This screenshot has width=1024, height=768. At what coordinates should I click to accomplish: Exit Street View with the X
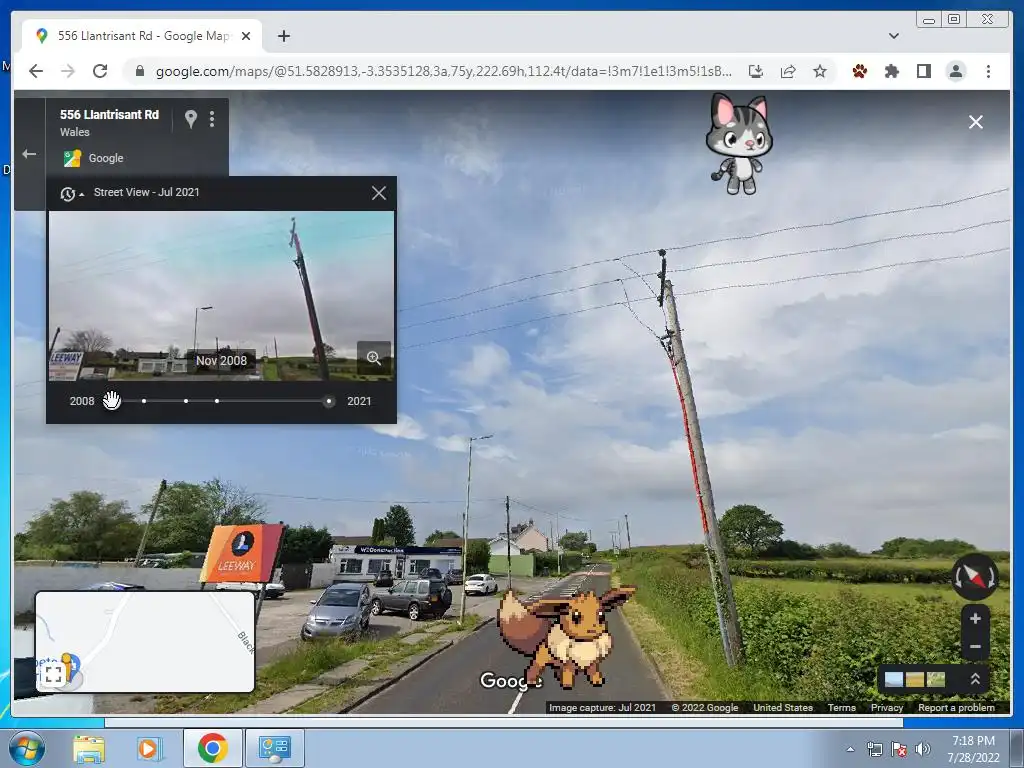coord(976,122)
